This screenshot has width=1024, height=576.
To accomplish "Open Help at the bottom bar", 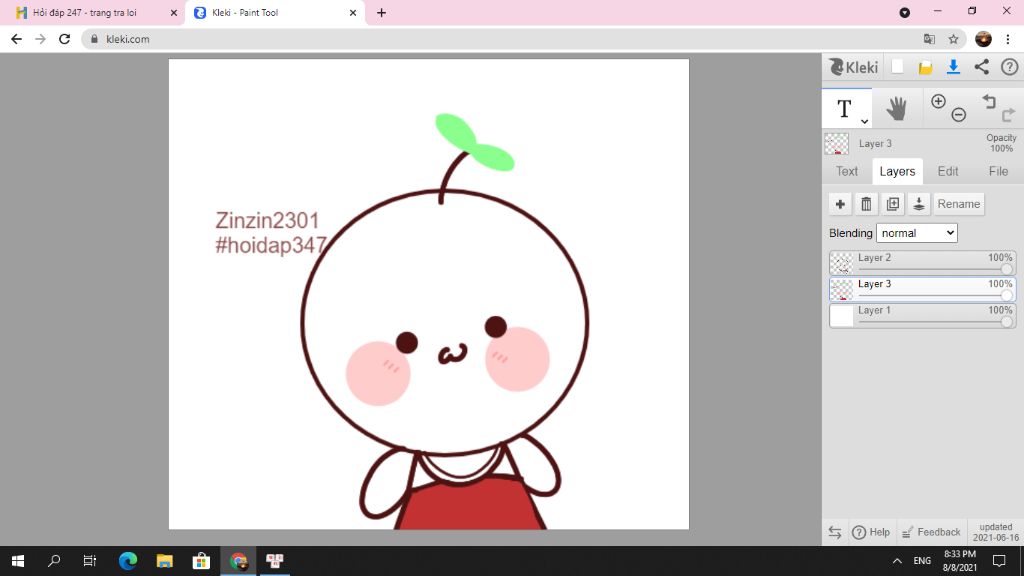I will point(871,532).
